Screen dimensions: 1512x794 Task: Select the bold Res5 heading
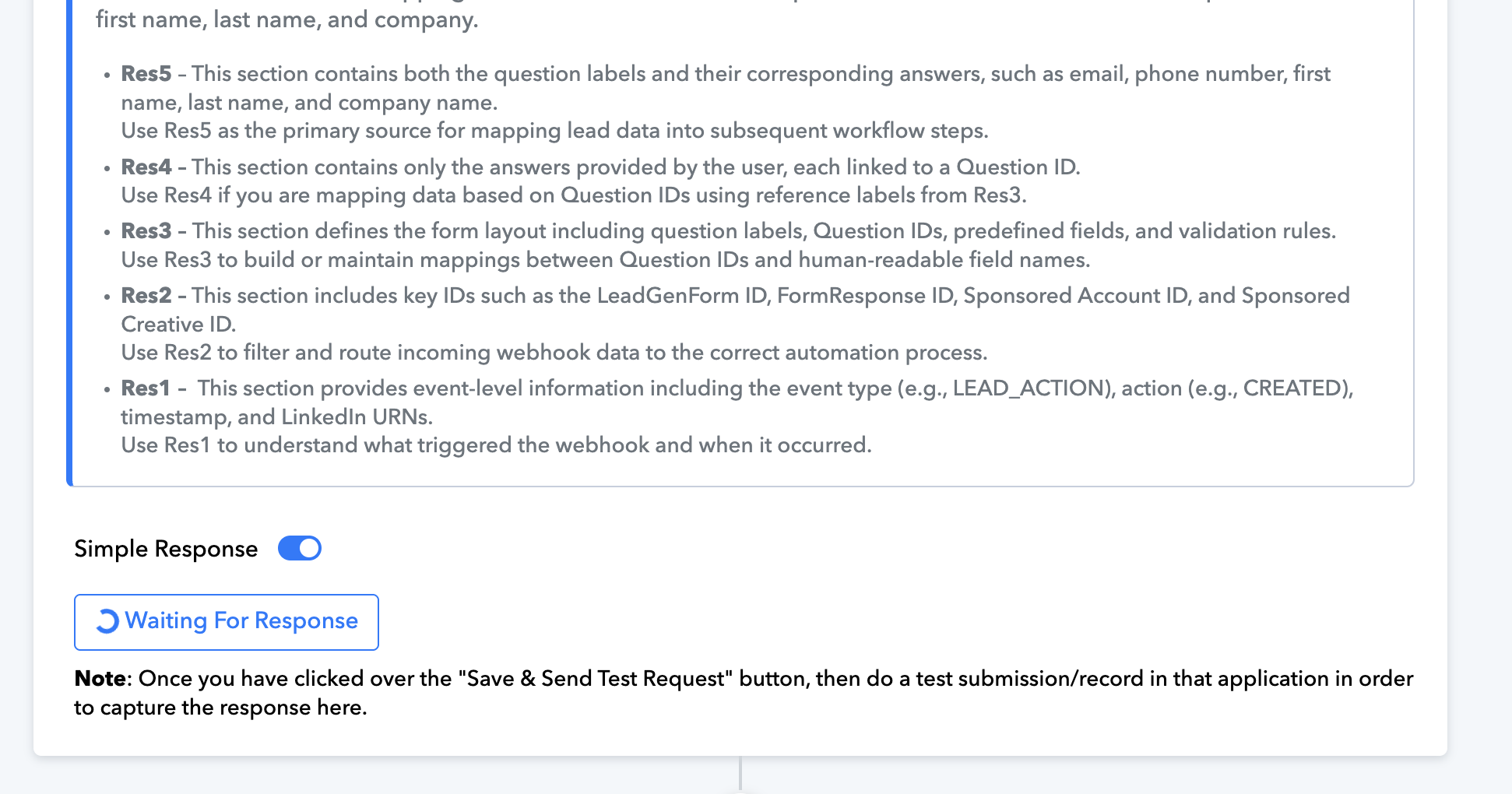(146, 74)
